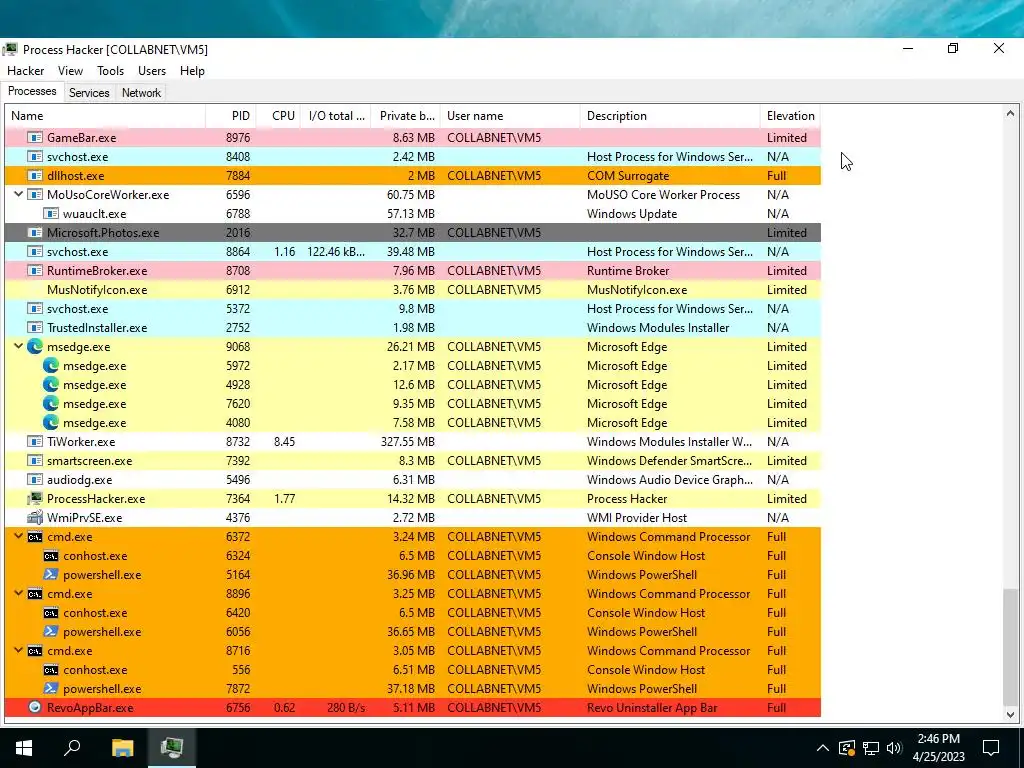This screenshot has height=768, width=1024.
Task: Click the RevoAppBar.exe process icon
Action: (x=35, y=707)
